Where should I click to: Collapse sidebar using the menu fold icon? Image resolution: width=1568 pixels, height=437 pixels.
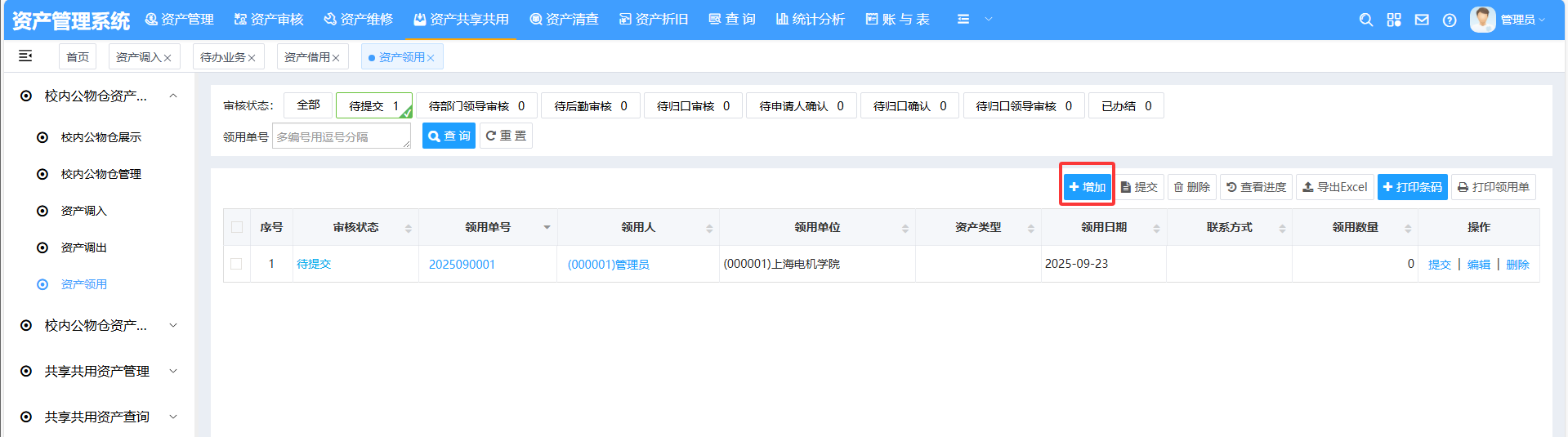coord(25,56)
